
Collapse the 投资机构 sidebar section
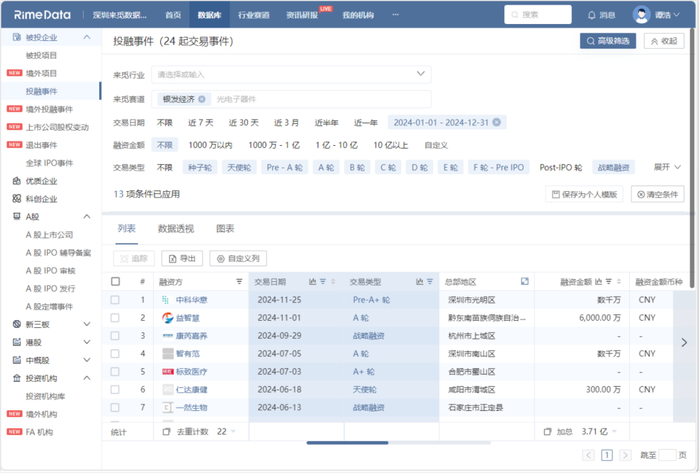pyautogui.click(x=87, y=378)
